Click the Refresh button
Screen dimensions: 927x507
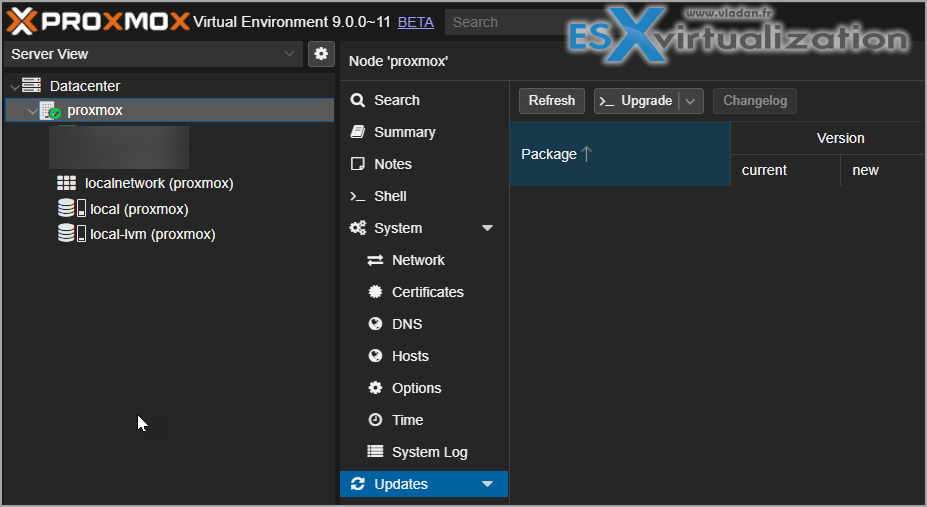[552, 100]
